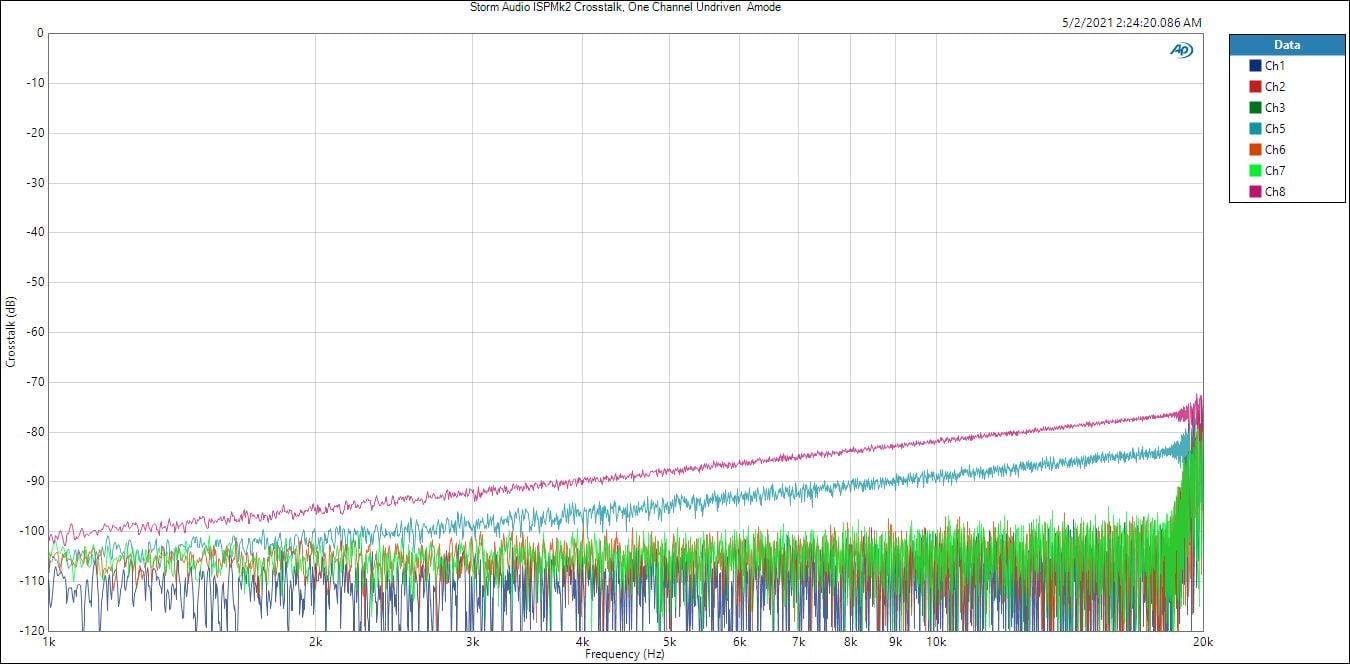The image size is (1350, 664).
Task: Click the Data legend header
Action: pyautogui.click(x=1286, y=45)
